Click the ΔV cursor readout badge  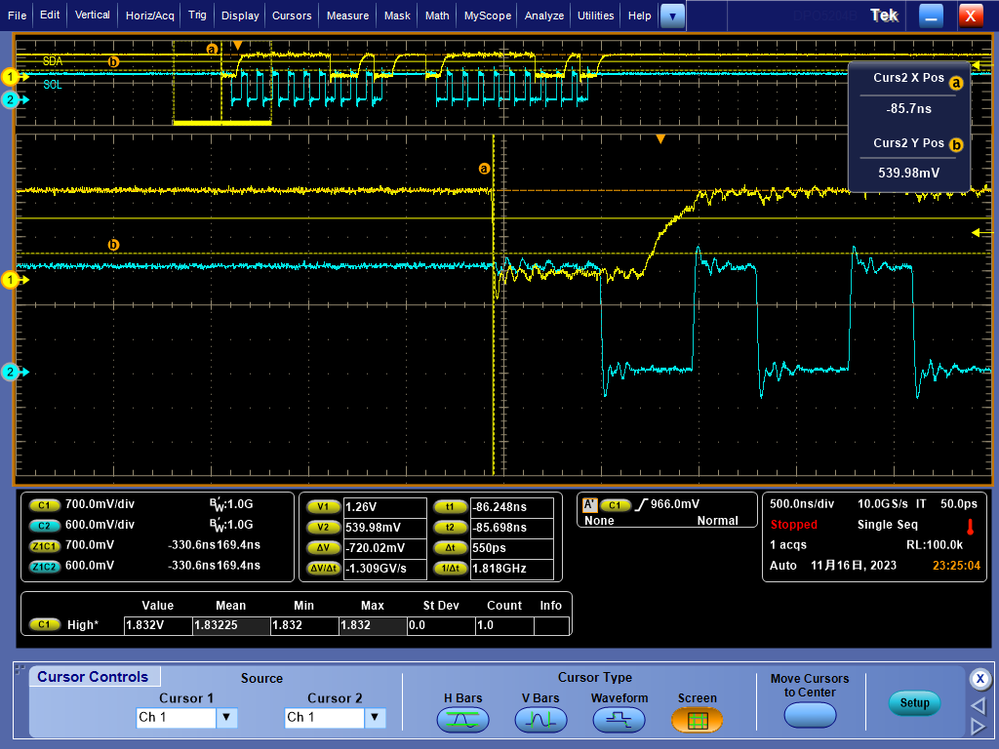pos(324,548)
